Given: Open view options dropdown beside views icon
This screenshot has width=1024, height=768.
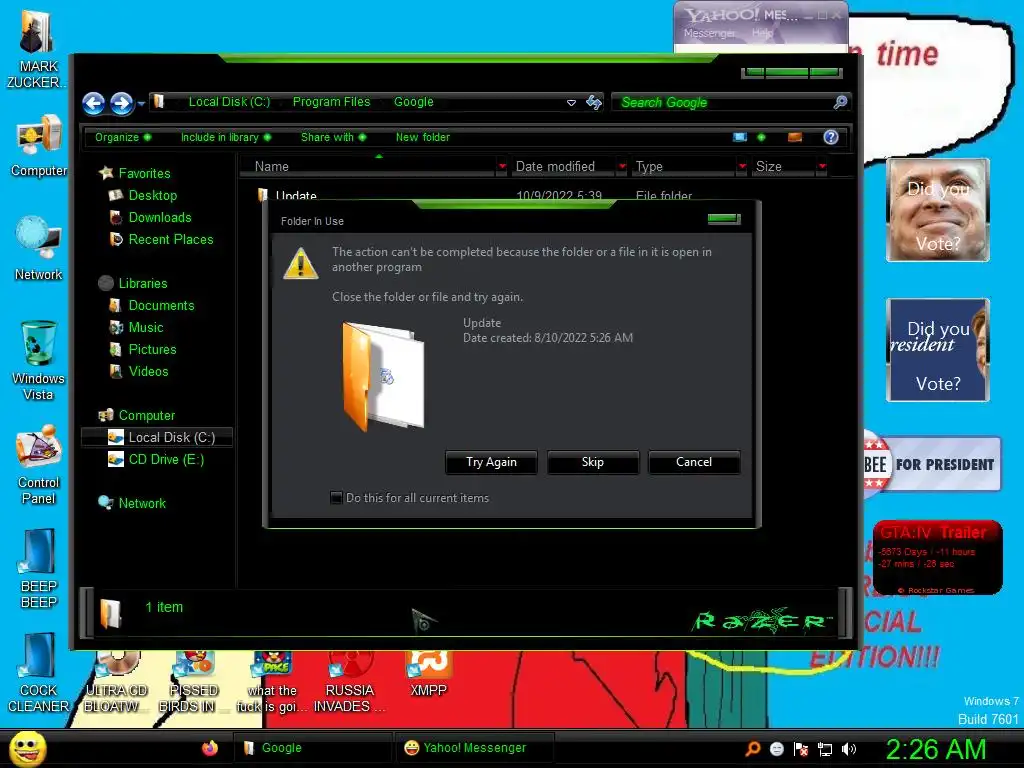Looking at the screenshot, I should [x=761, y=137].
